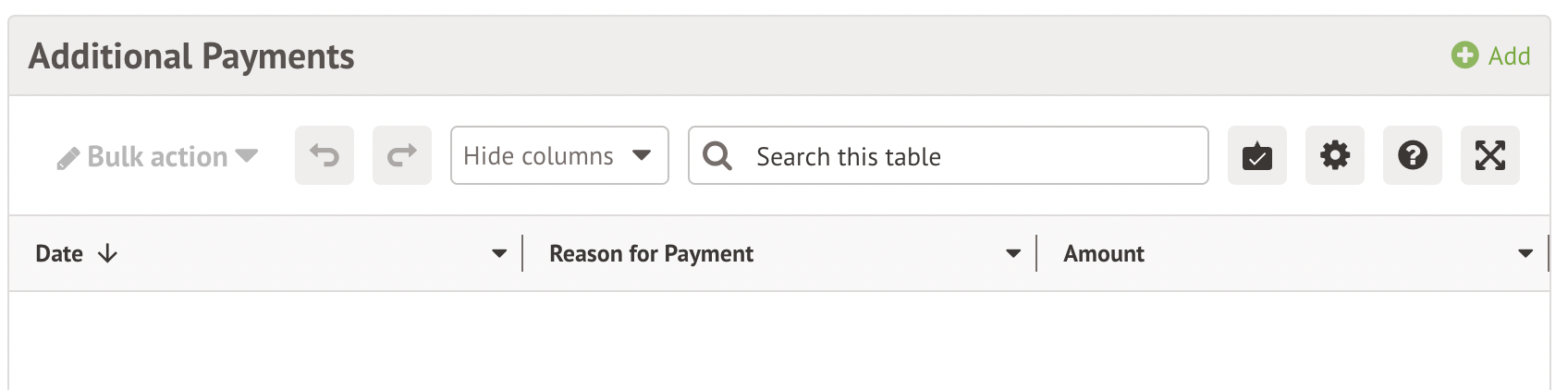Click the green plus icon beside Add

click(1464, 55)
